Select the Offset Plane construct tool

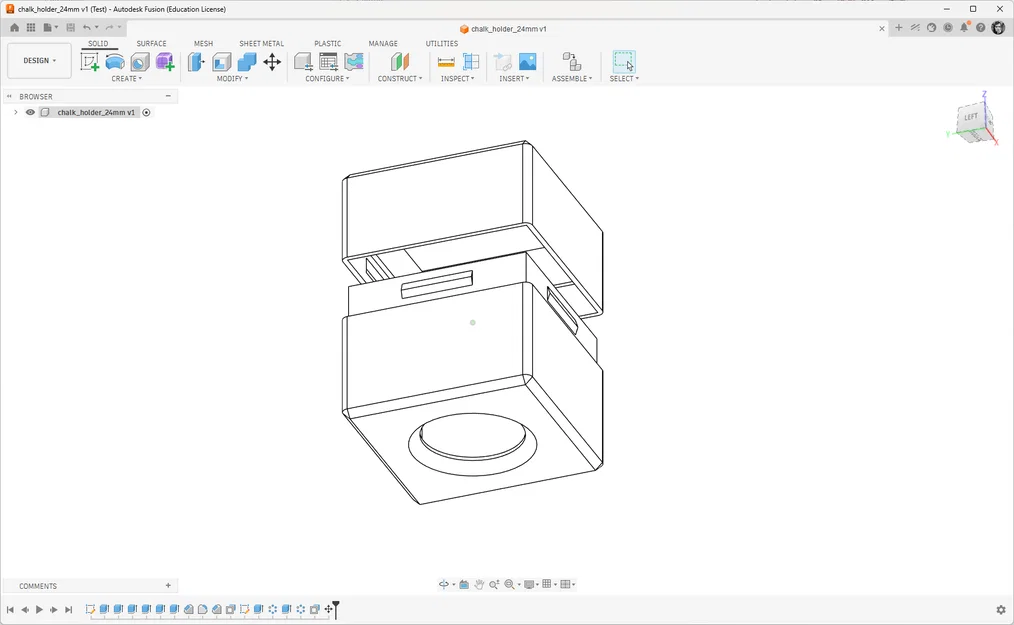(x=400, y=61)
